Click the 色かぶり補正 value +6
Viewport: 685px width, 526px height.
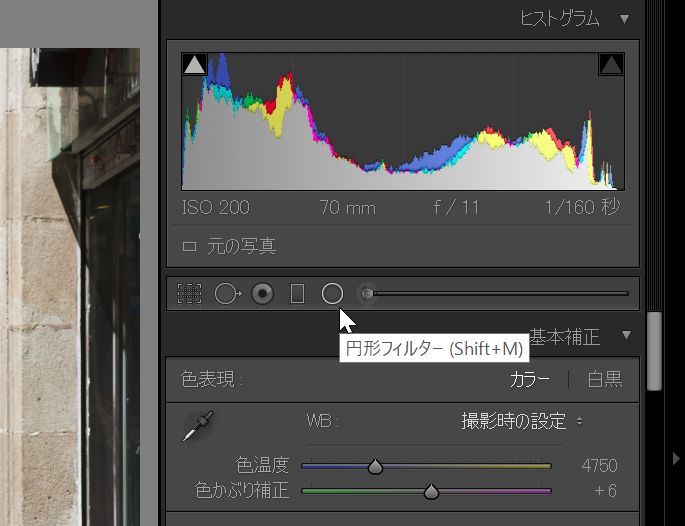605,491
